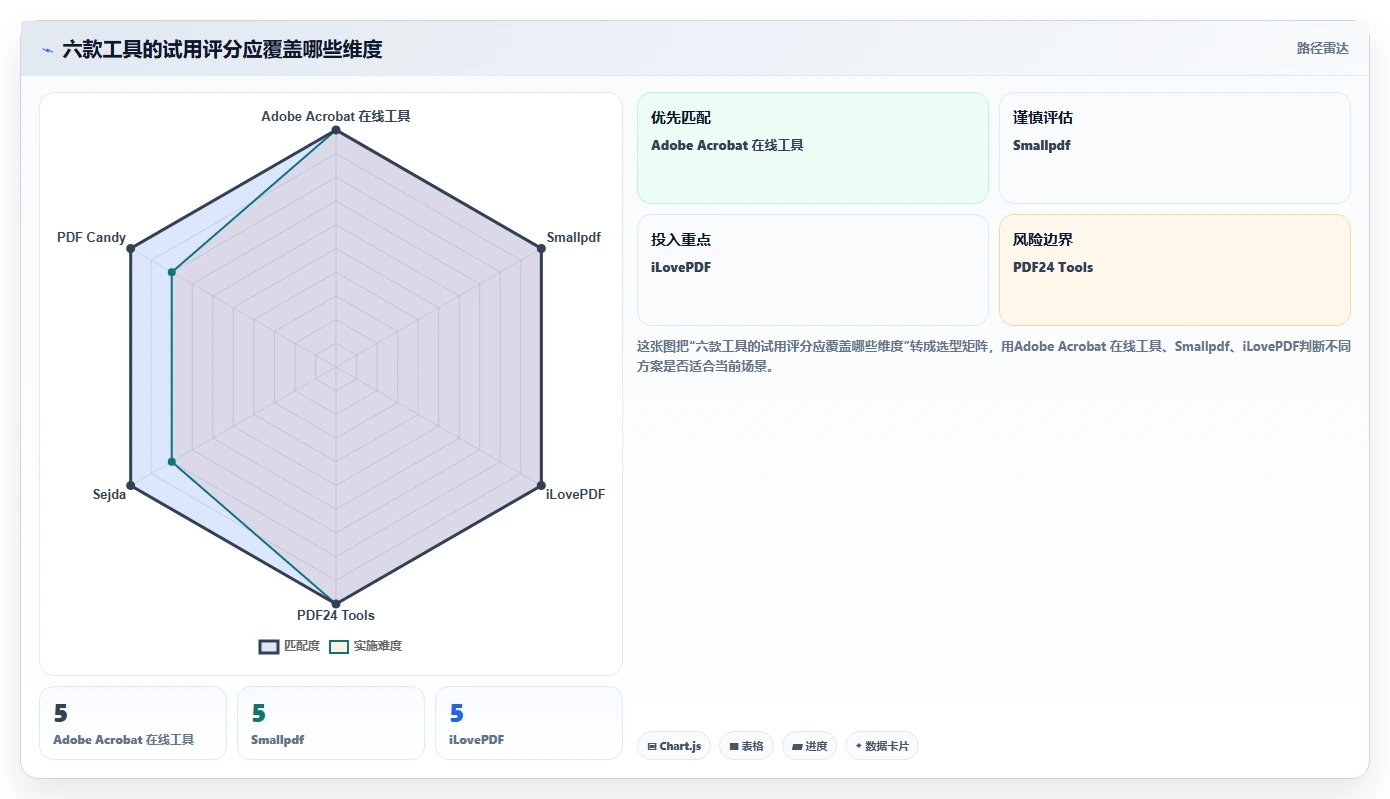
Task: Click the page title 六款工具的试用评分应覆盖哪些维度
Action: (x=222, y=49)
